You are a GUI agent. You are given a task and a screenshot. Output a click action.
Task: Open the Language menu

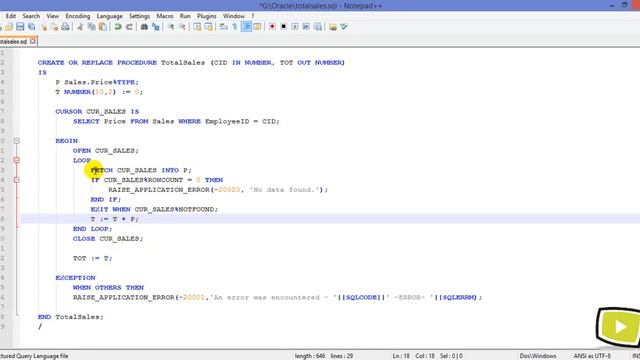pyautogui.click(x=109, y=16)
